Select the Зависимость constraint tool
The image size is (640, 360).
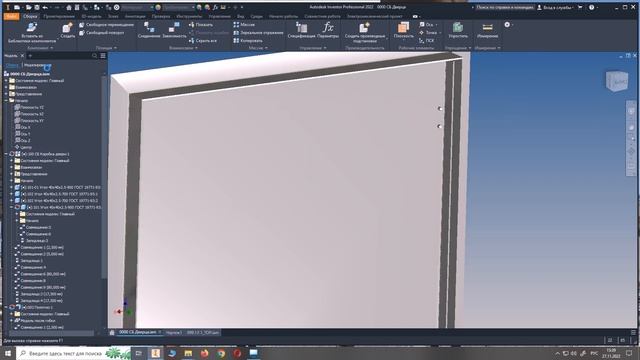pos(174,30)
